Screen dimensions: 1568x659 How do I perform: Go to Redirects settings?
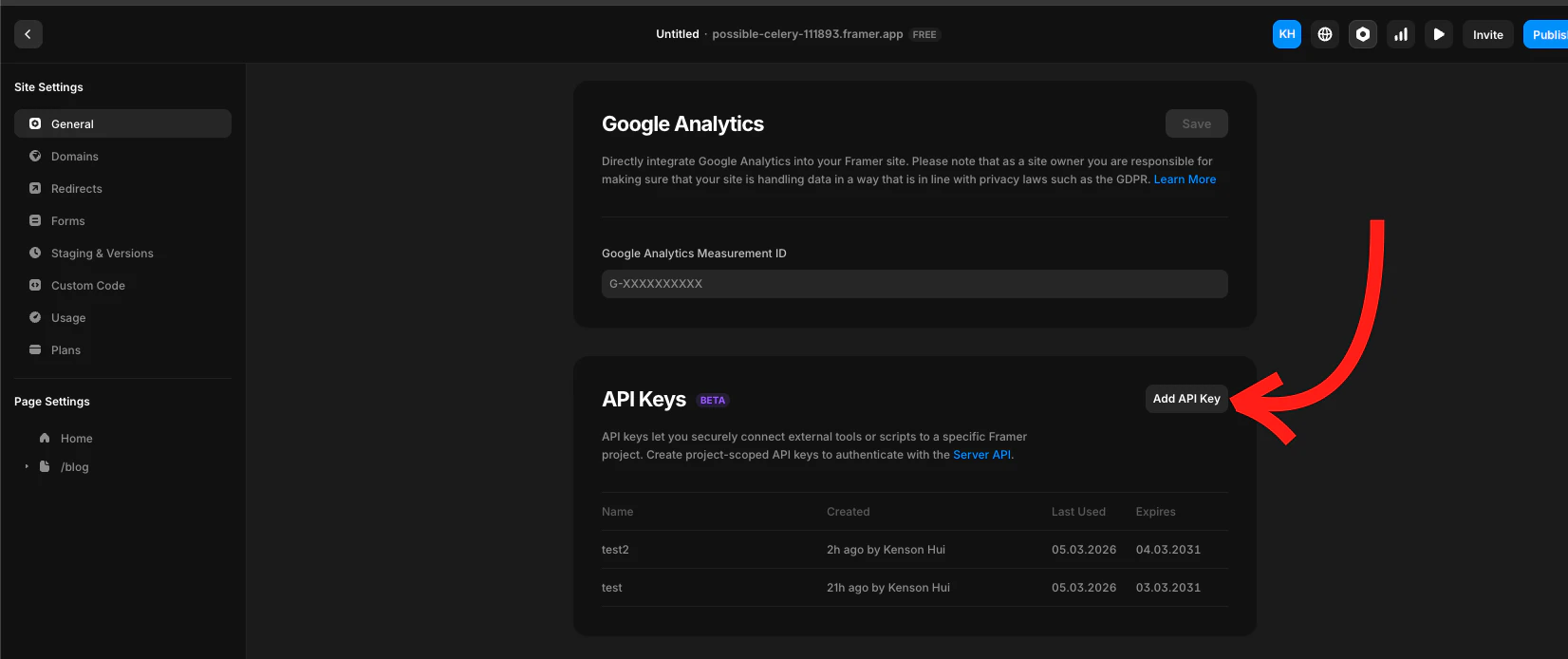[x=122, y=188]
